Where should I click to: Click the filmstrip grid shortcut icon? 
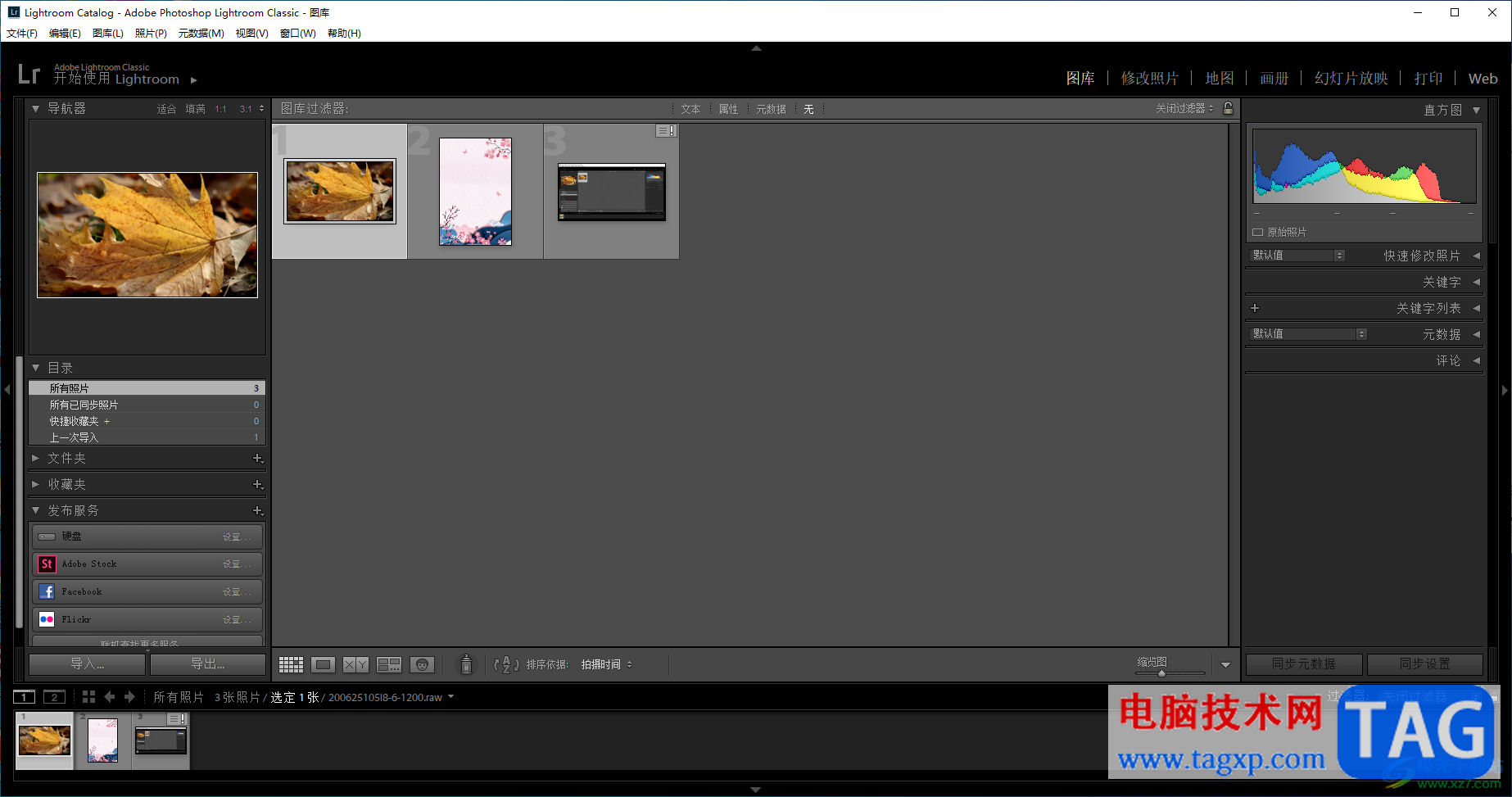(88, 697)
